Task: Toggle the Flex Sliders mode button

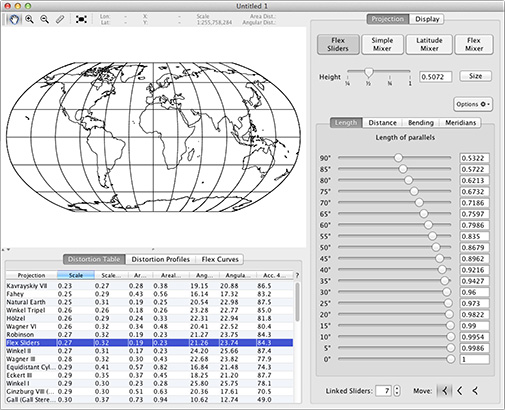Action: coord(338,44)
